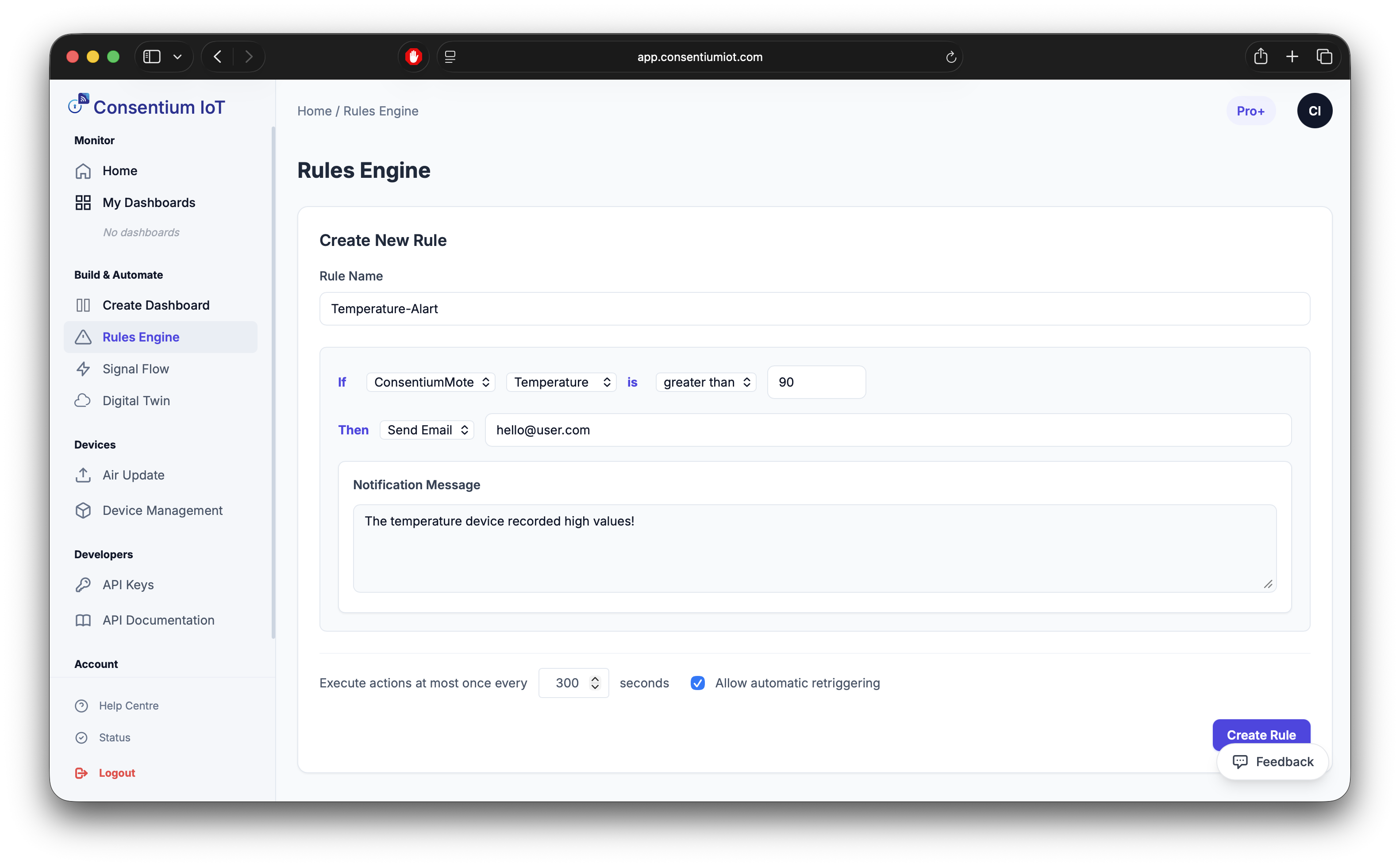Click the browser share icon
Image resolution: width=1400 pixels, height=867 pixels.
pyautogui.click(x=1261, y=56)
